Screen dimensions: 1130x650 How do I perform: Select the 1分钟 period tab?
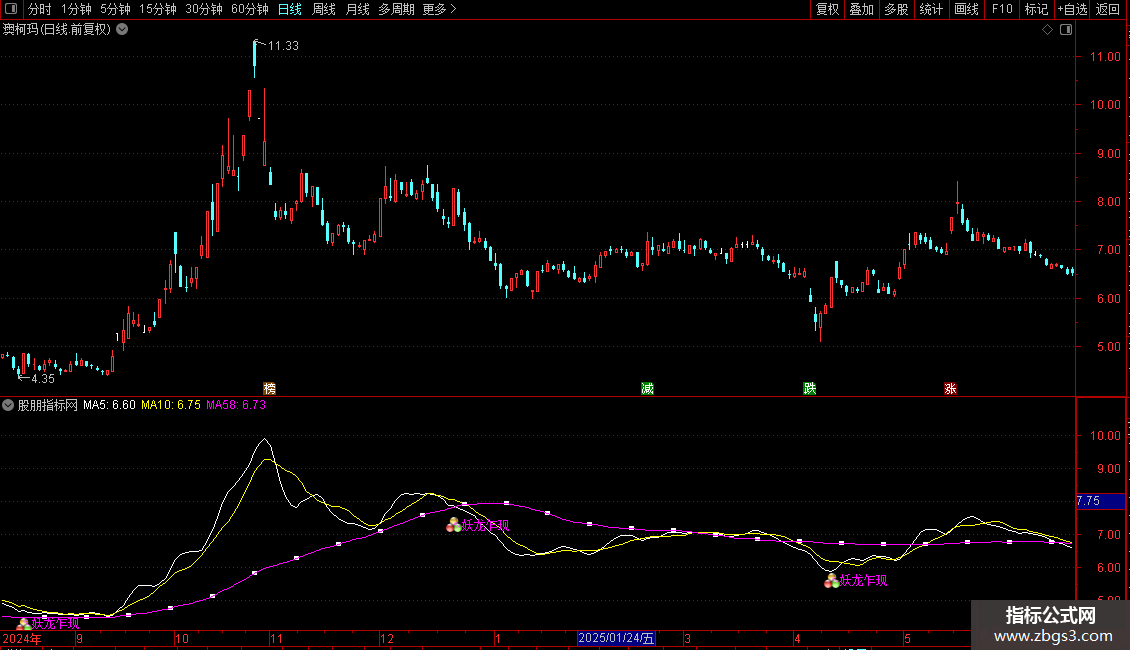tap(76, 9)
